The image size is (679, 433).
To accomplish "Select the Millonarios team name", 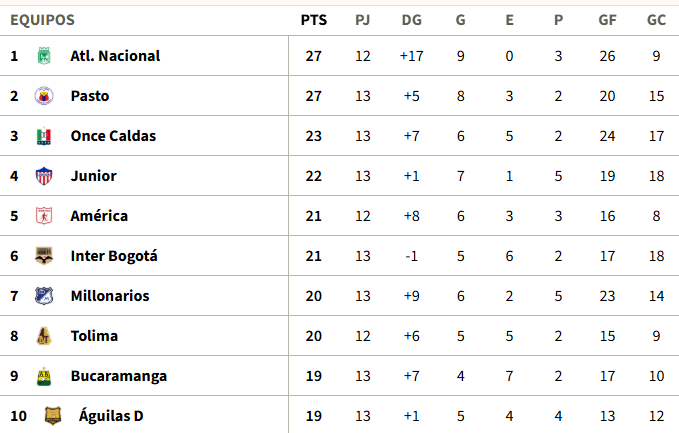I will point(110,296).
